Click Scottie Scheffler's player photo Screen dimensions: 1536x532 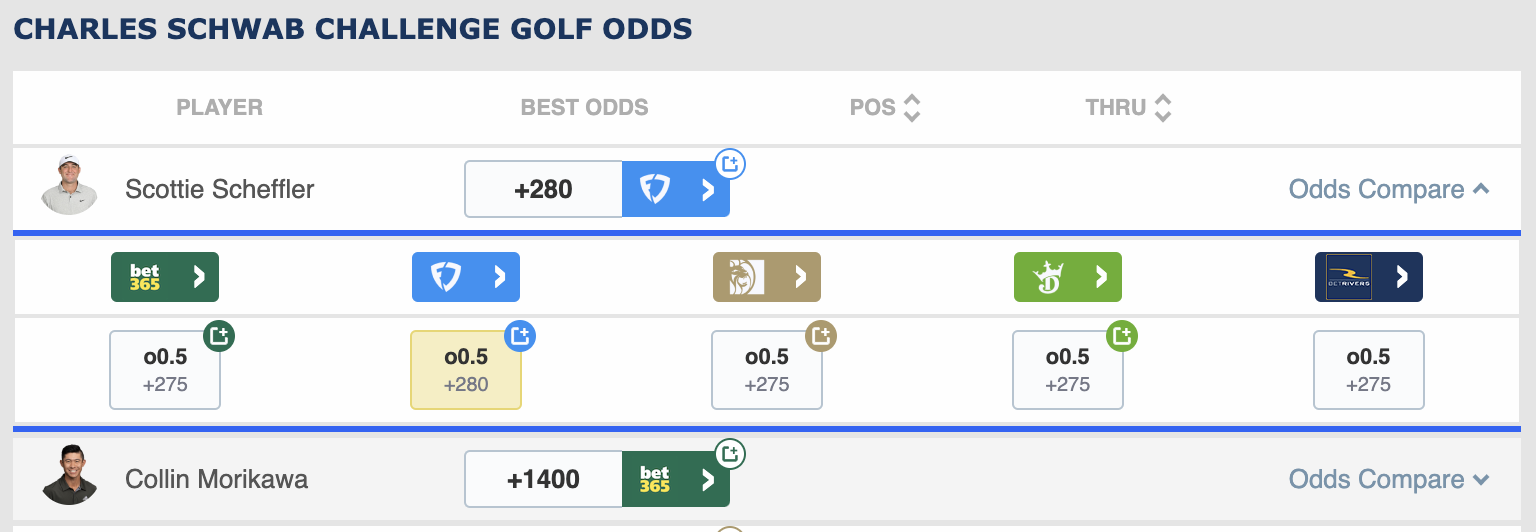[70, 185]
